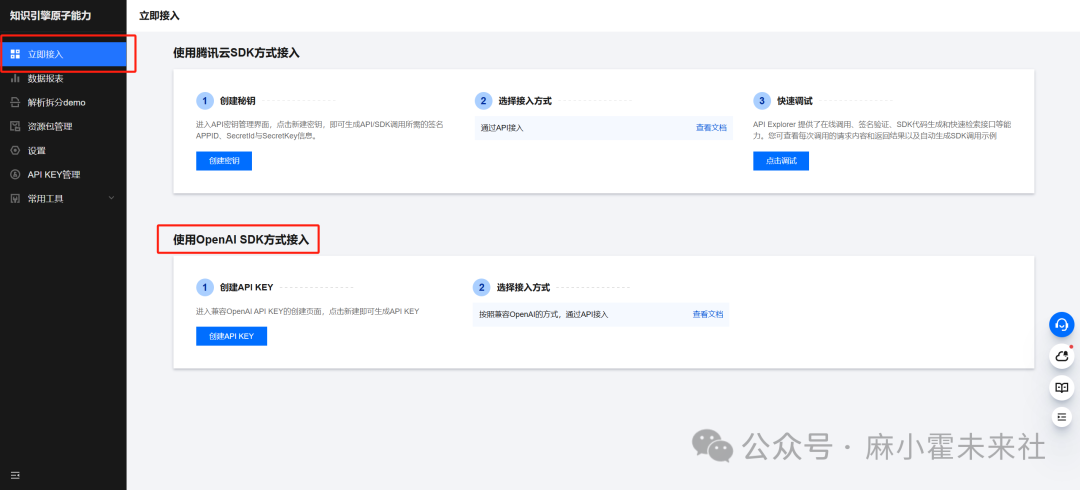
Task: Click the cloud notification icon with red dot
Action: 1061,356
